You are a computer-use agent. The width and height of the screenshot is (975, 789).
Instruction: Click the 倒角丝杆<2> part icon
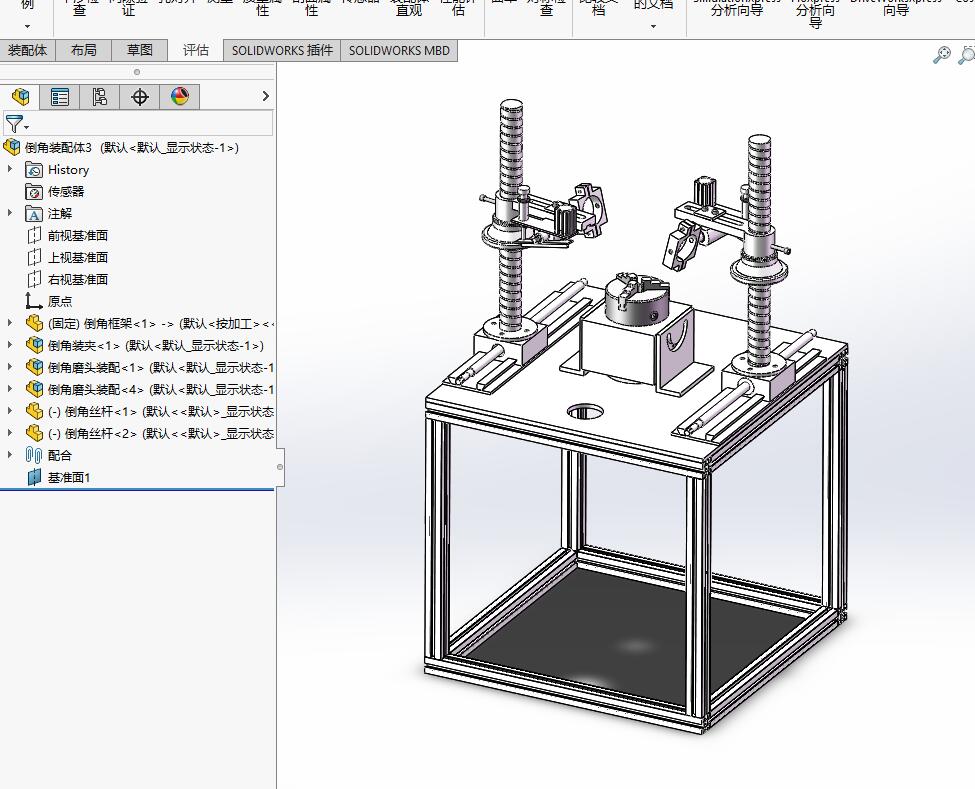34,433
